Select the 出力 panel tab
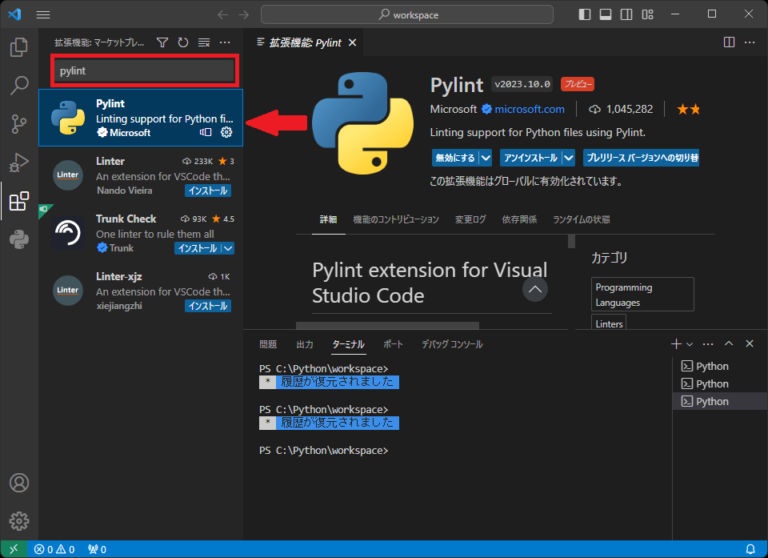The width and height of the screenshot is (768, 558). point(305,344)
